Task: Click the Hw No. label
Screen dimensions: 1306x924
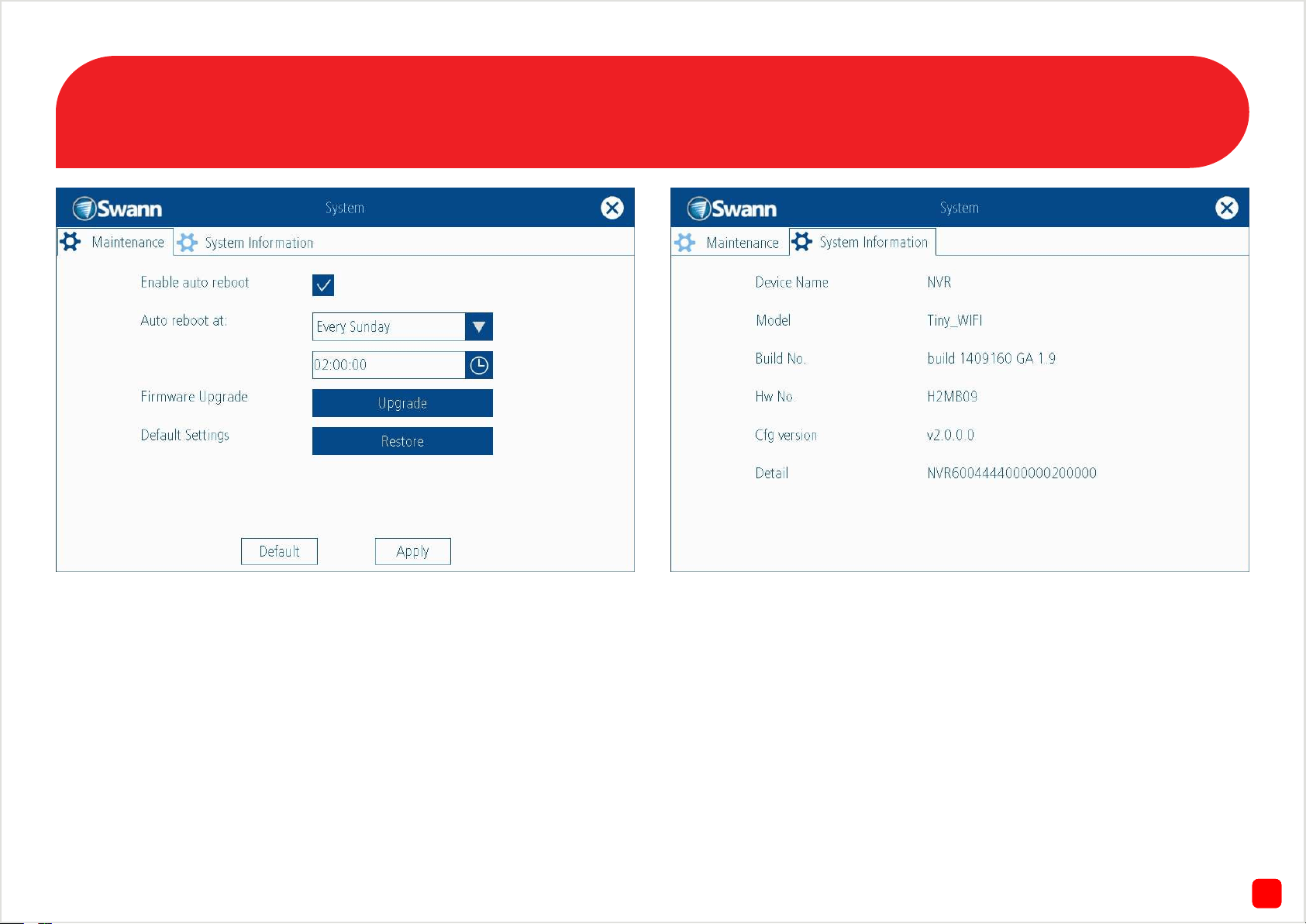Action: pos(775,396)
